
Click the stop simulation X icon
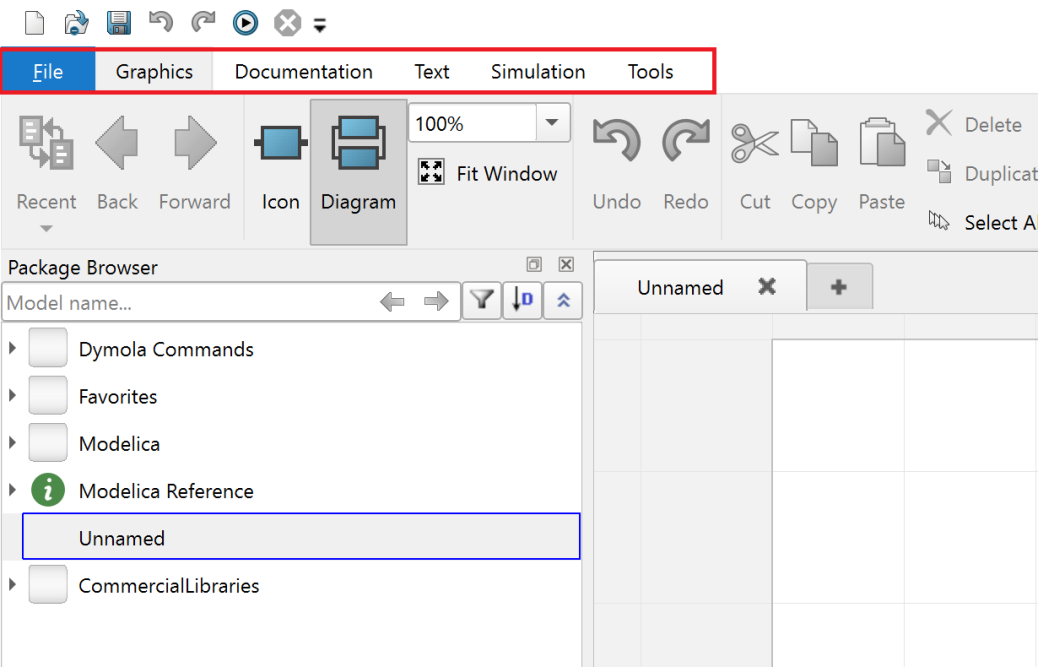point(287,23)
